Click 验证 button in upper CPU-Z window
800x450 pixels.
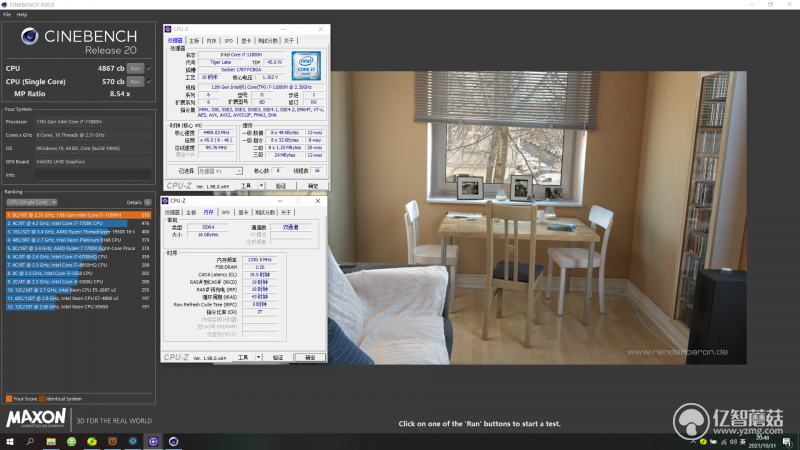click(281, 186)
